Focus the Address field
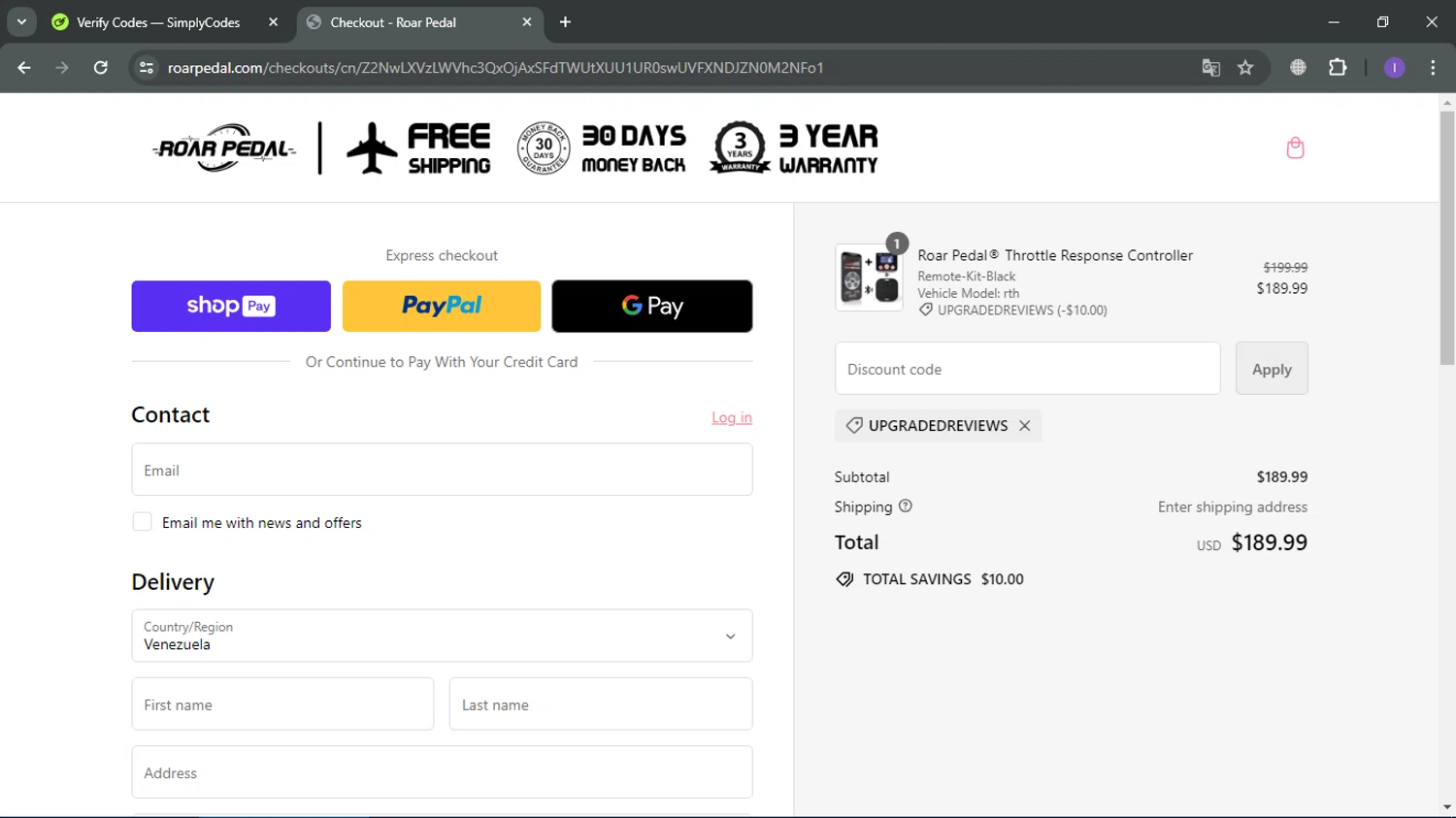1456x818 pixels. coord(442,772)
